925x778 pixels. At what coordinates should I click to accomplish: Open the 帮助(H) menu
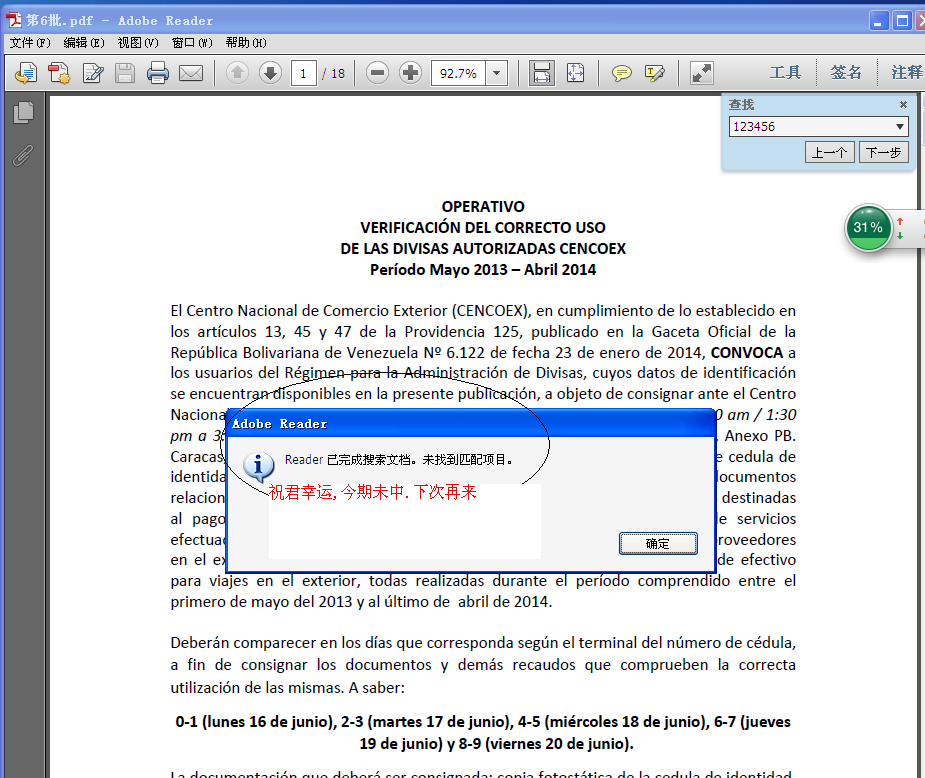click(246, 42)
